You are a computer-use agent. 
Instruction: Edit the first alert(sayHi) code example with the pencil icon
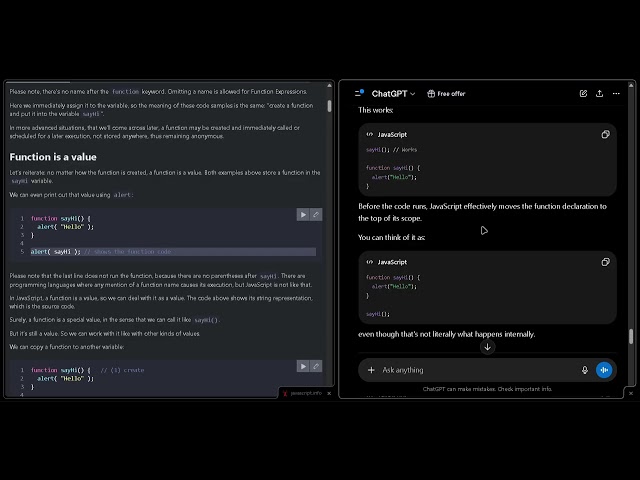[316, 215]
